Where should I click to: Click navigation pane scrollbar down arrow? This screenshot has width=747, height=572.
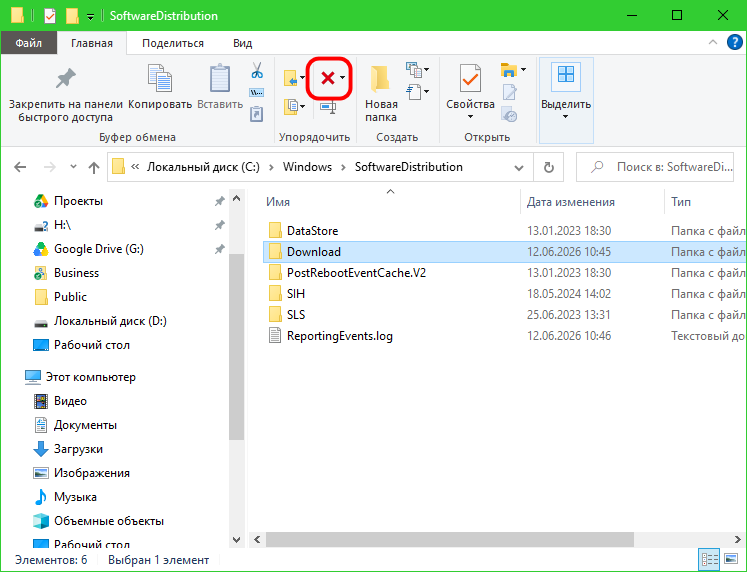236,540
